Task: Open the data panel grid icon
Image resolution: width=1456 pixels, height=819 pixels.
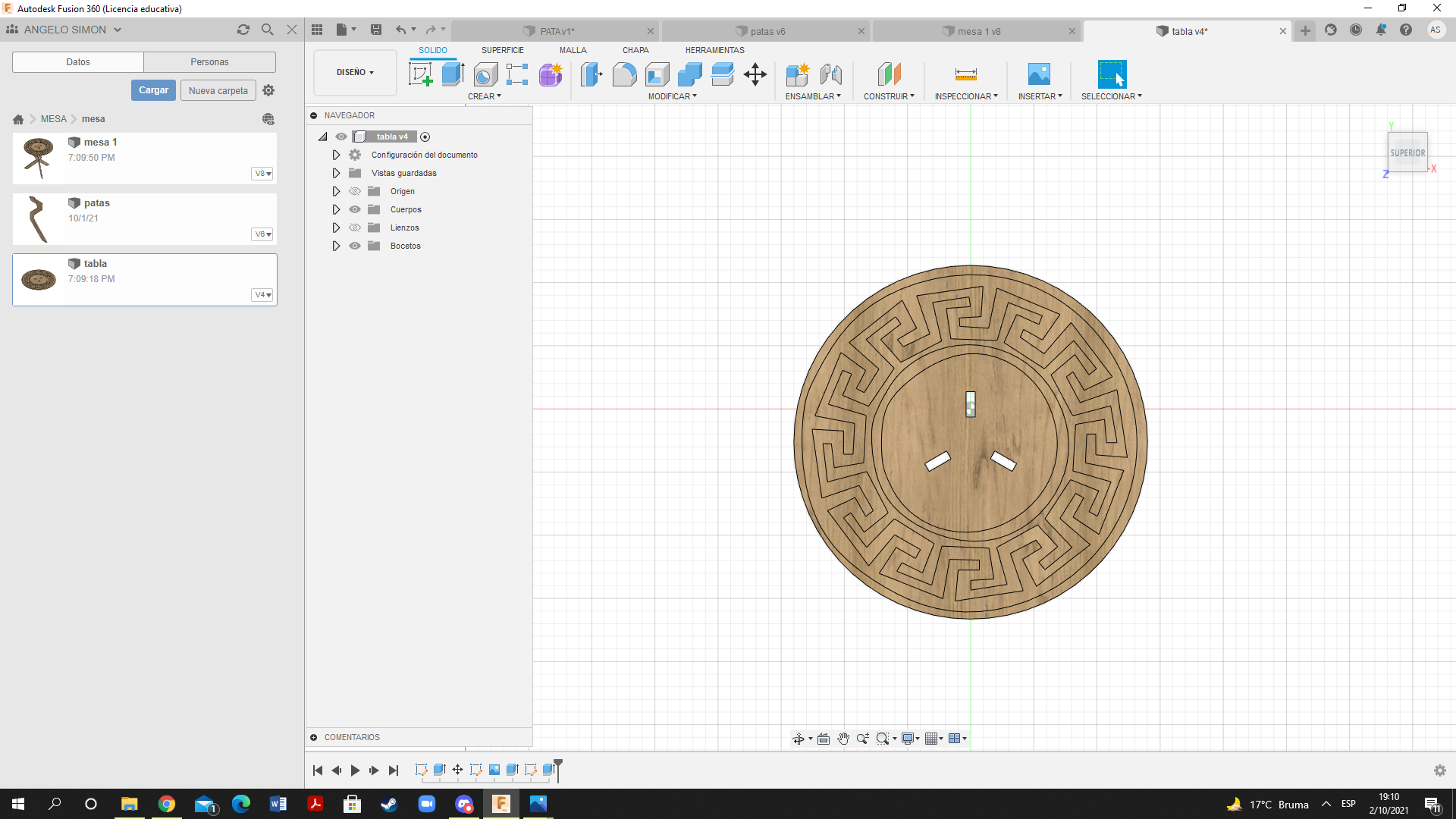Action: point(317,30)
